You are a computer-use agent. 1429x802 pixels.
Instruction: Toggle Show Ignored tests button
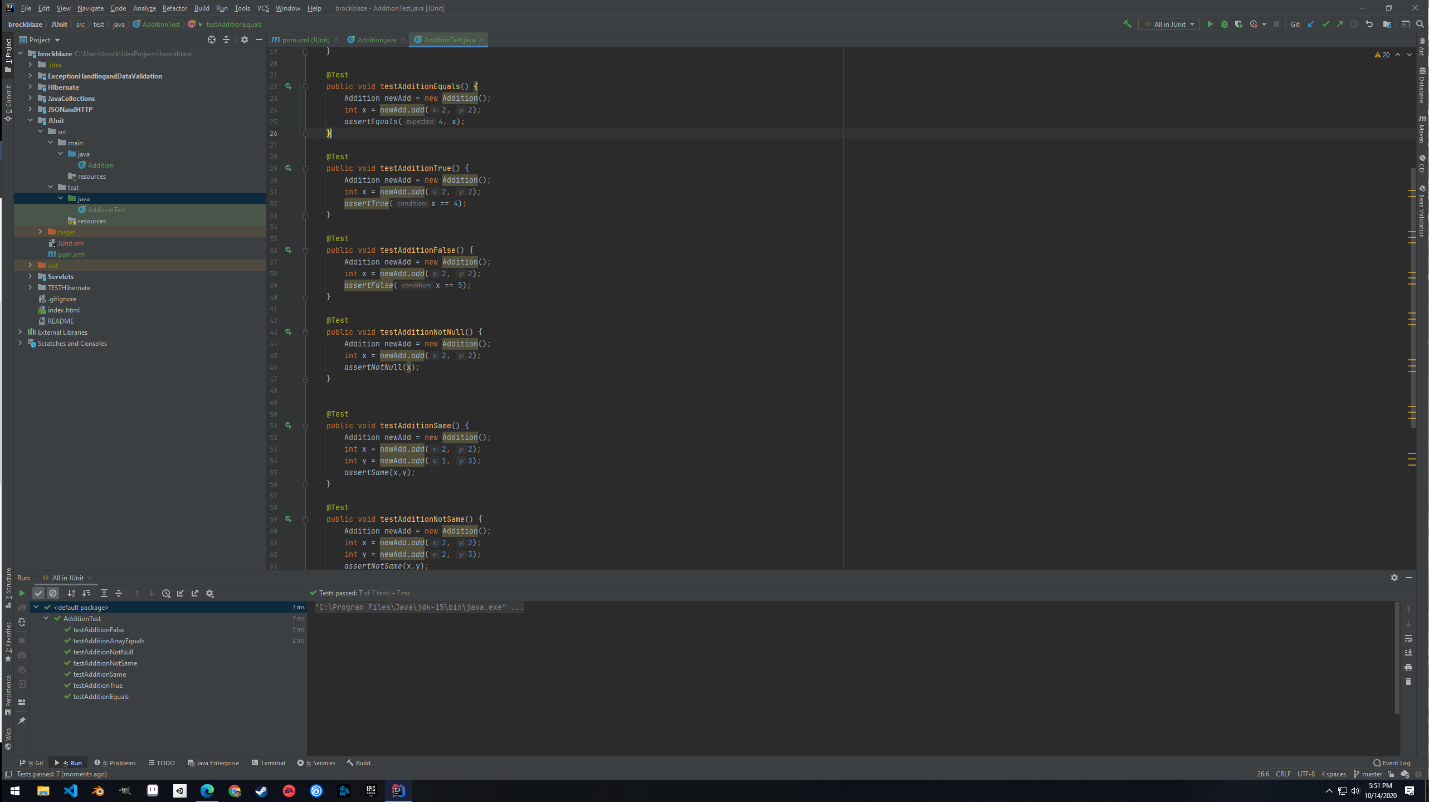53,593
